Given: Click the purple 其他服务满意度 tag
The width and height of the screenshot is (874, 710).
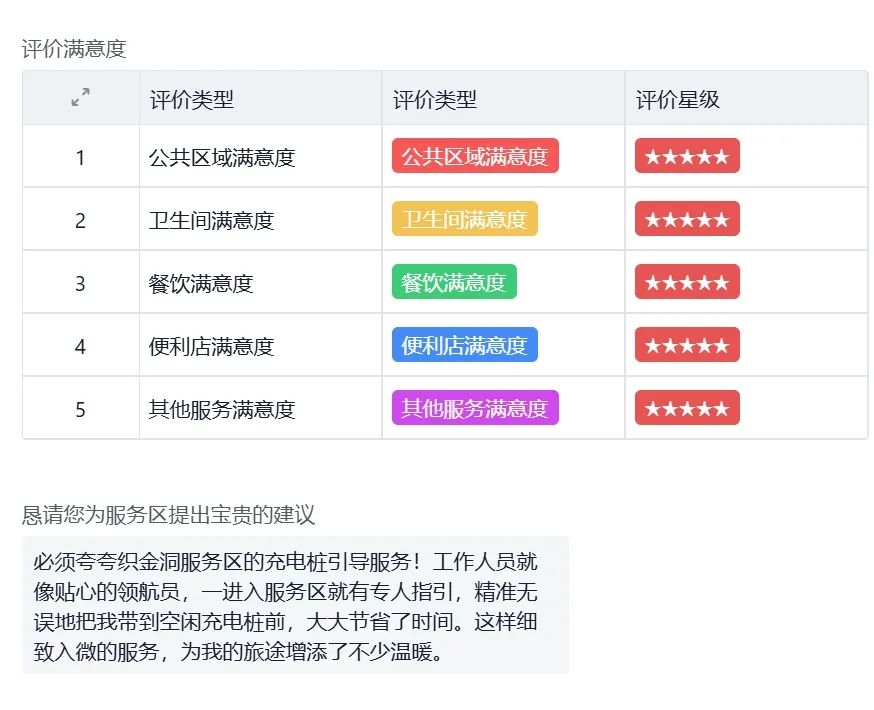Looking at the screenshot, I should point(475,408).
